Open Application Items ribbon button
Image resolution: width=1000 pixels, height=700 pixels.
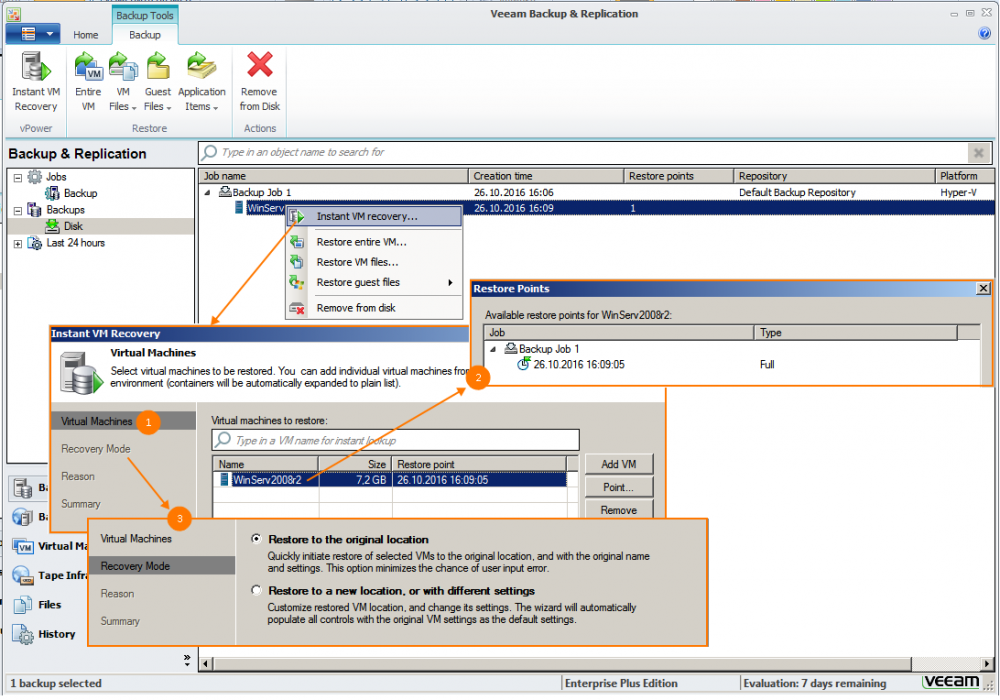click(202, 83)
